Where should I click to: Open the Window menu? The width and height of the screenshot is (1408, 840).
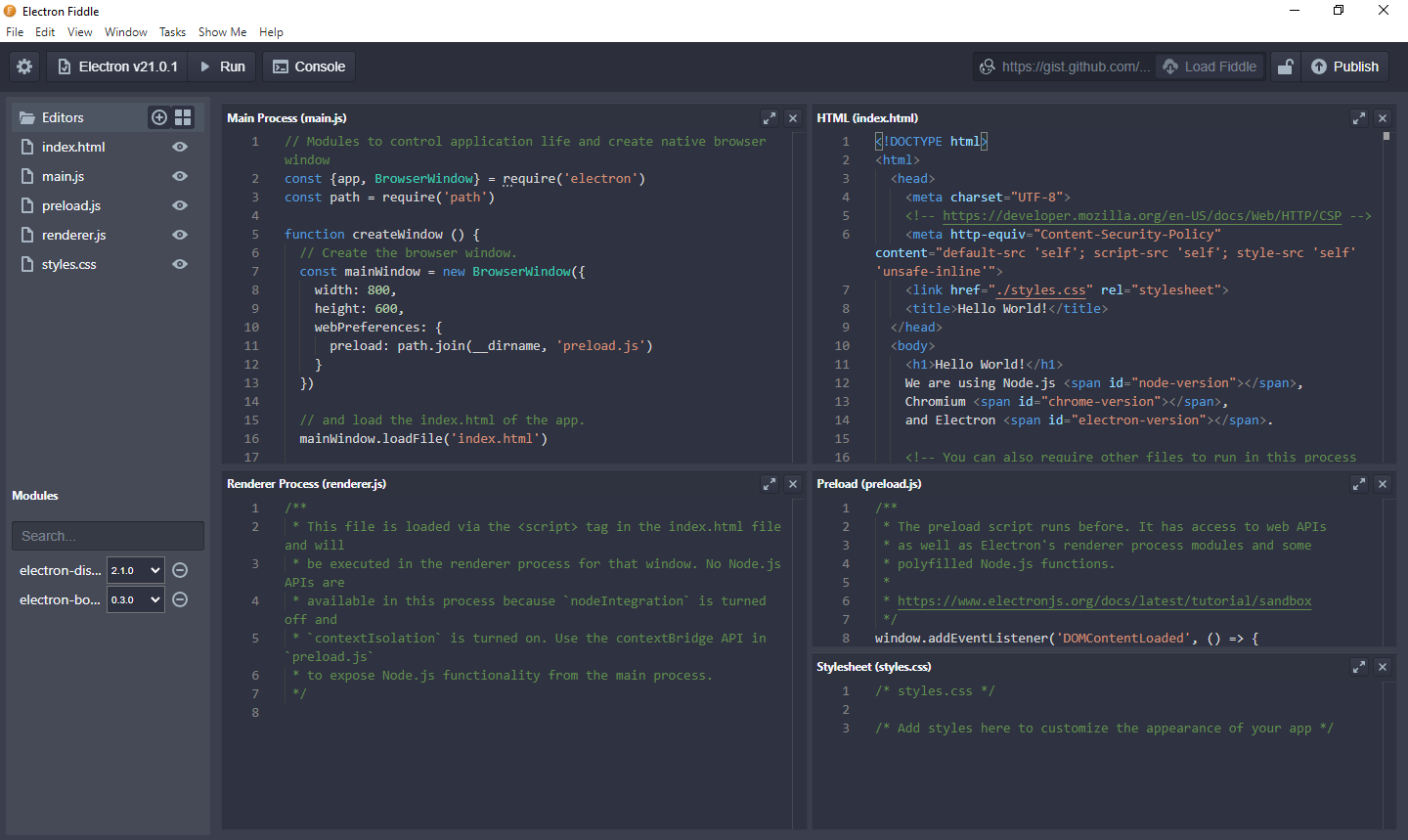click(x=126, y=32)
